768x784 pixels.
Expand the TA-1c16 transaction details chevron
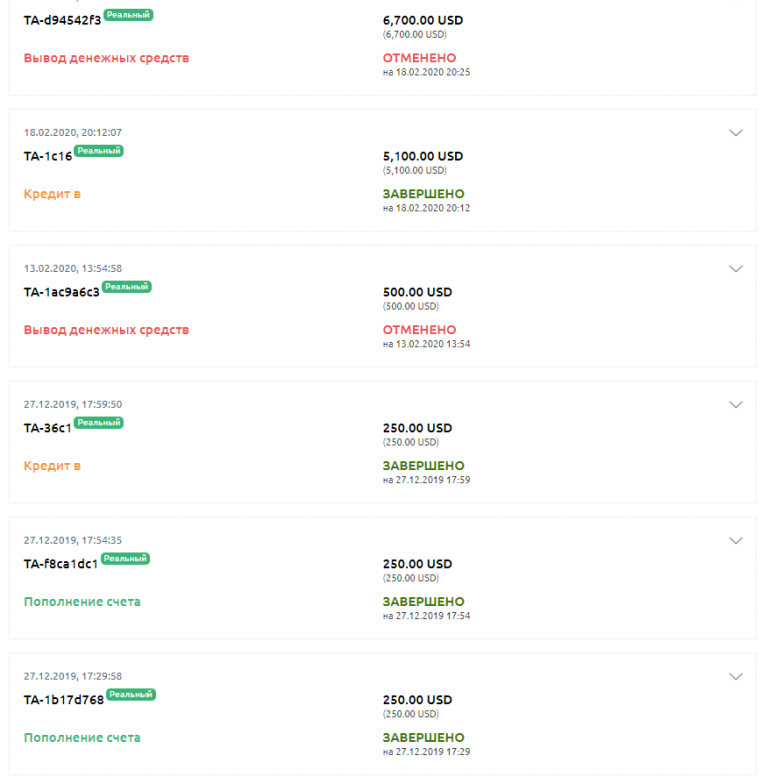tap(736, 133)
